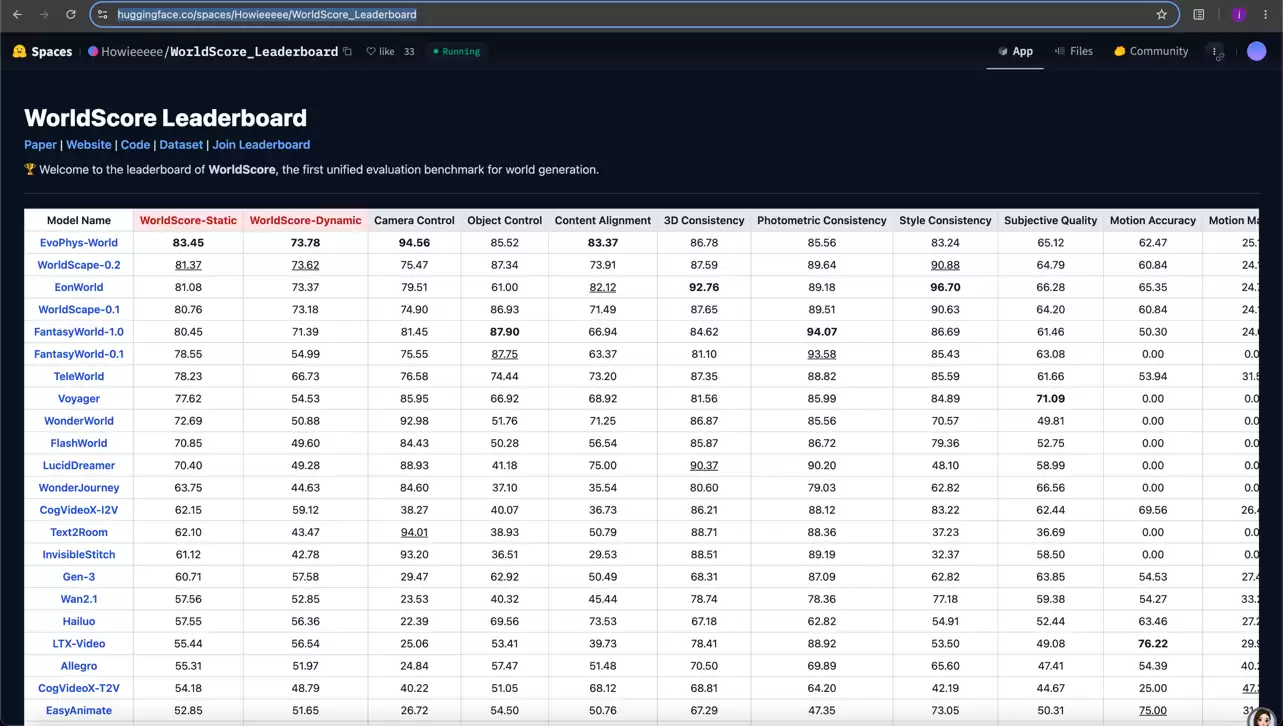The image size is (1283, 726).
Task: Open the Chrome profile avatar
Action: (x=1238, y=15)
